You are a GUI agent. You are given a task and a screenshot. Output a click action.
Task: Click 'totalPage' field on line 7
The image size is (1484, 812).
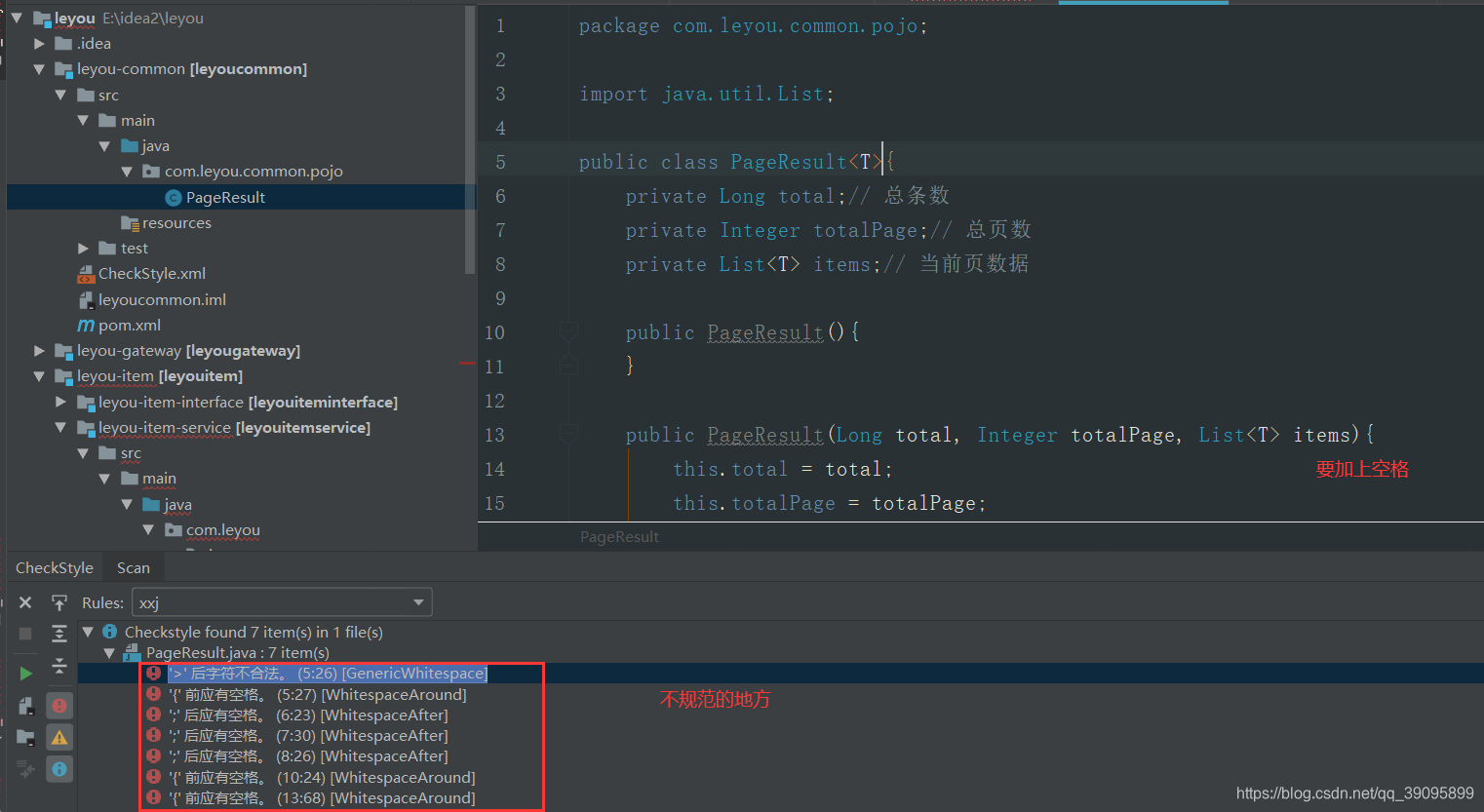(x=866, y=230)
